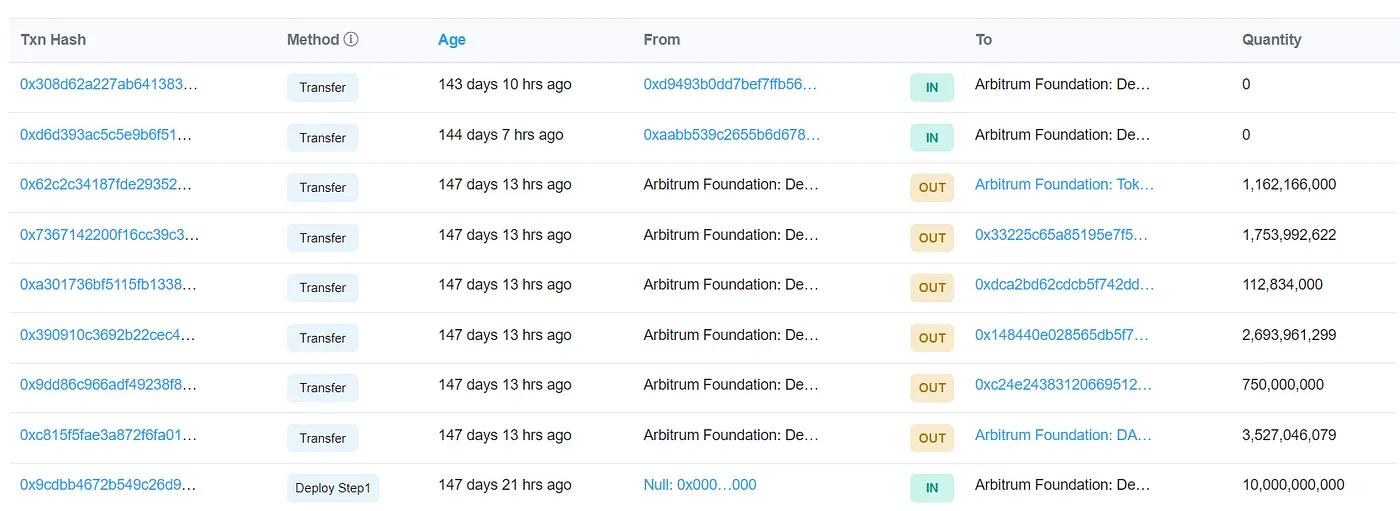Viewport: 1400px width, 511px height.
Task: Open recipient address 0x33225c65a85195e7f5
Action: [x=1061, y=235]
